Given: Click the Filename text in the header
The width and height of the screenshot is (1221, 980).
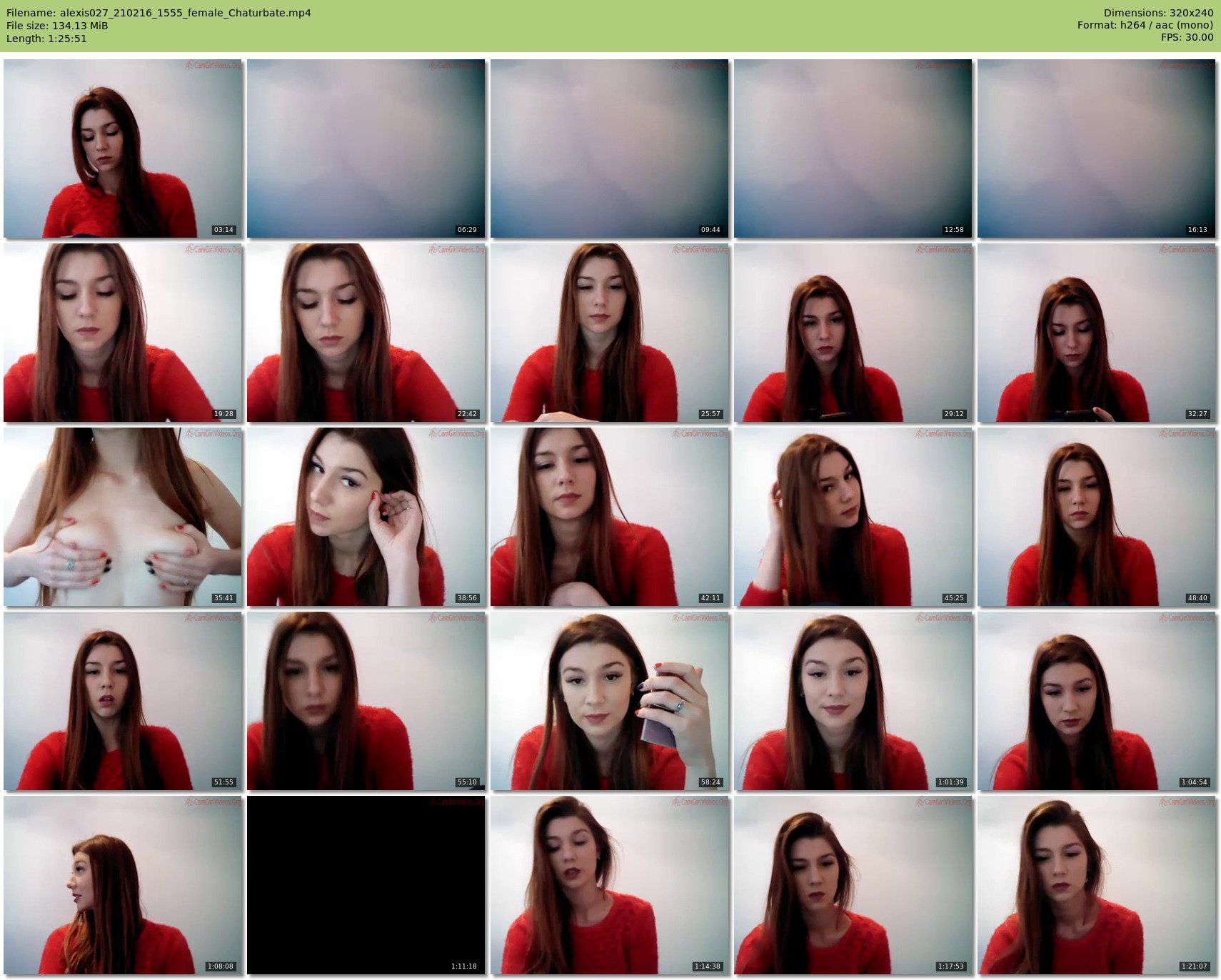Looking at the screenshot, I should click(159, 13).
